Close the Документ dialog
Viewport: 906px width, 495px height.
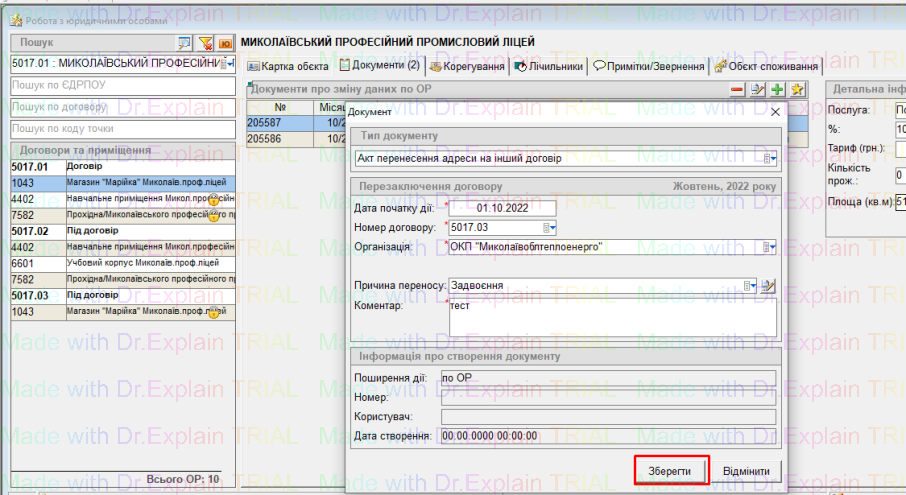tap(775, 111)
